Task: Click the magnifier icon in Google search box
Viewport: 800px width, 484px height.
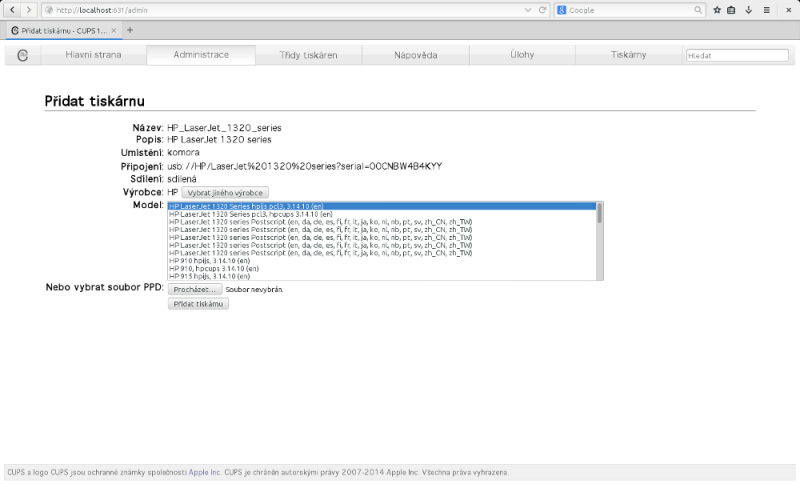Action: click(x=698, y=9)
